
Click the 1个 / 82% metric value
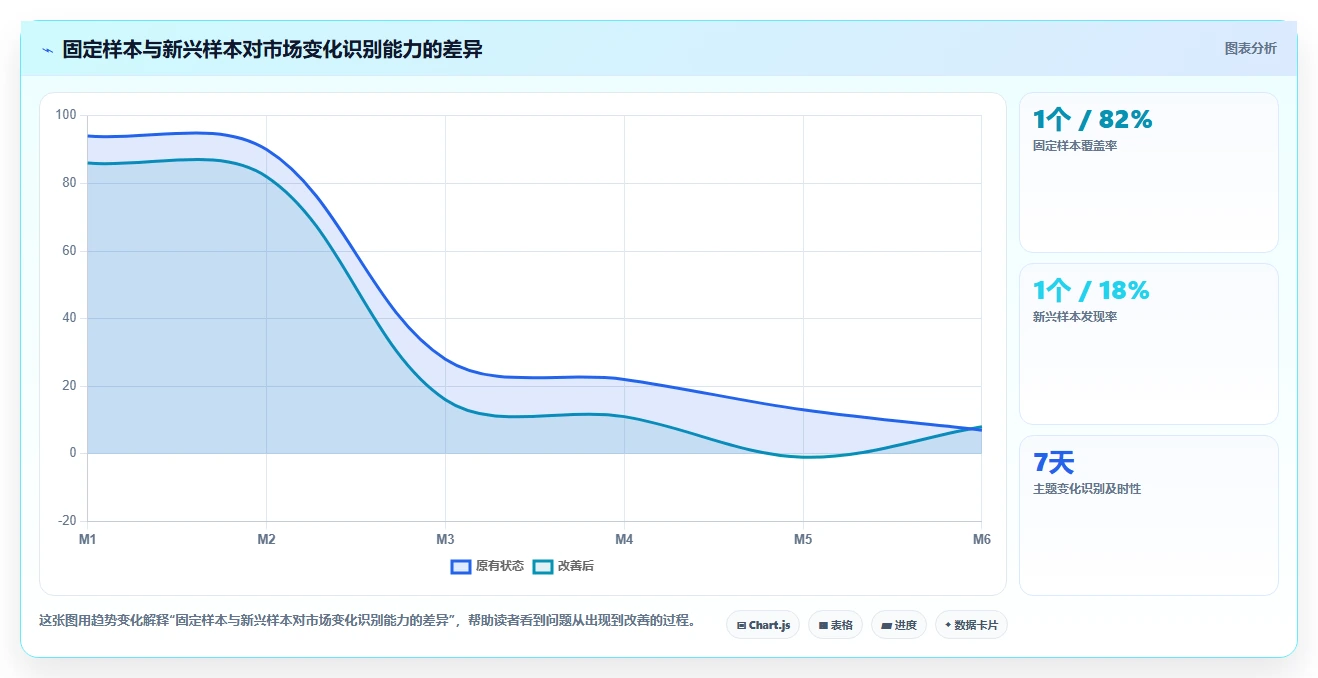click(1092, 120)
